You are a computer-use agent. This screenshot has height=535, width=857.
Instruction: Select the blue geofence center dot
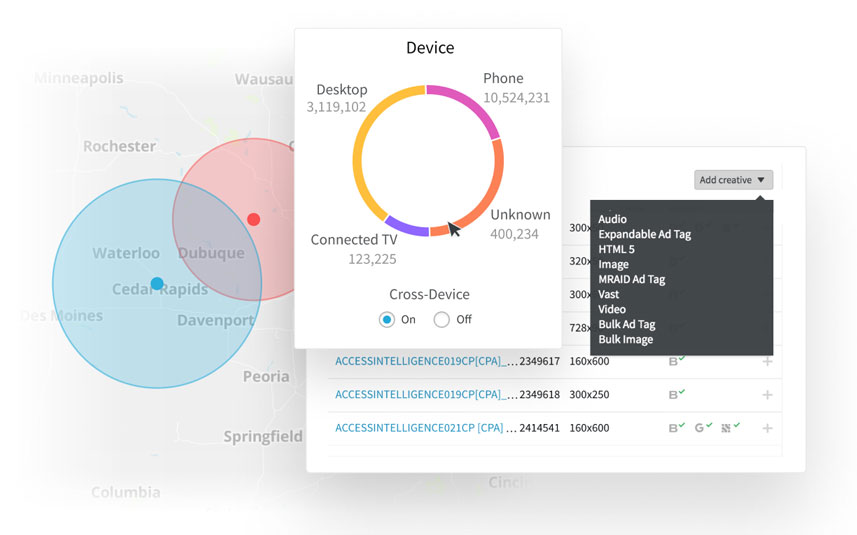point(157,284)
